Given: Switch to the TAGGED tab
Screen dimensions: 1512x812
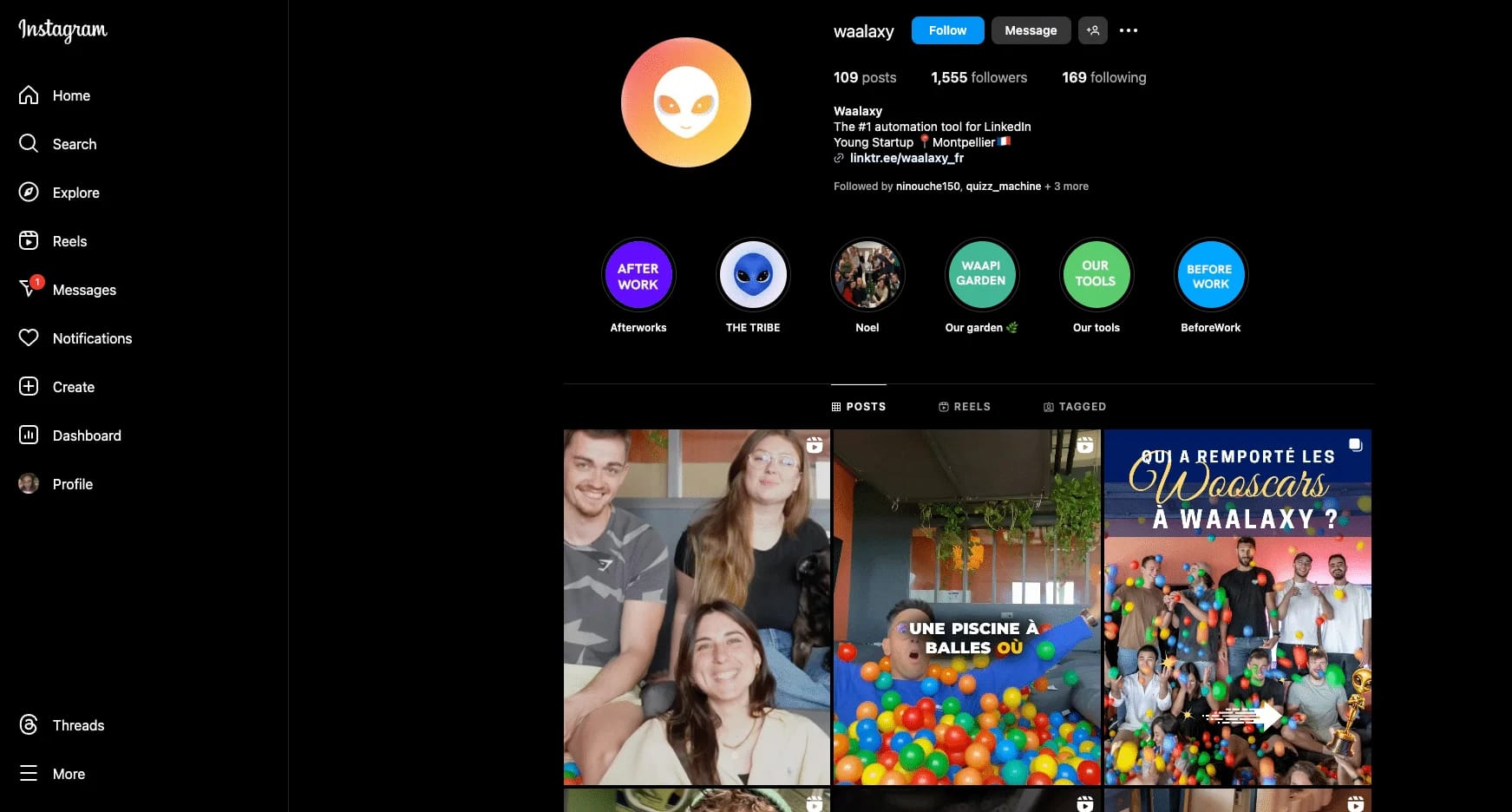Looking at the screenshot, I should [1075, 406].
